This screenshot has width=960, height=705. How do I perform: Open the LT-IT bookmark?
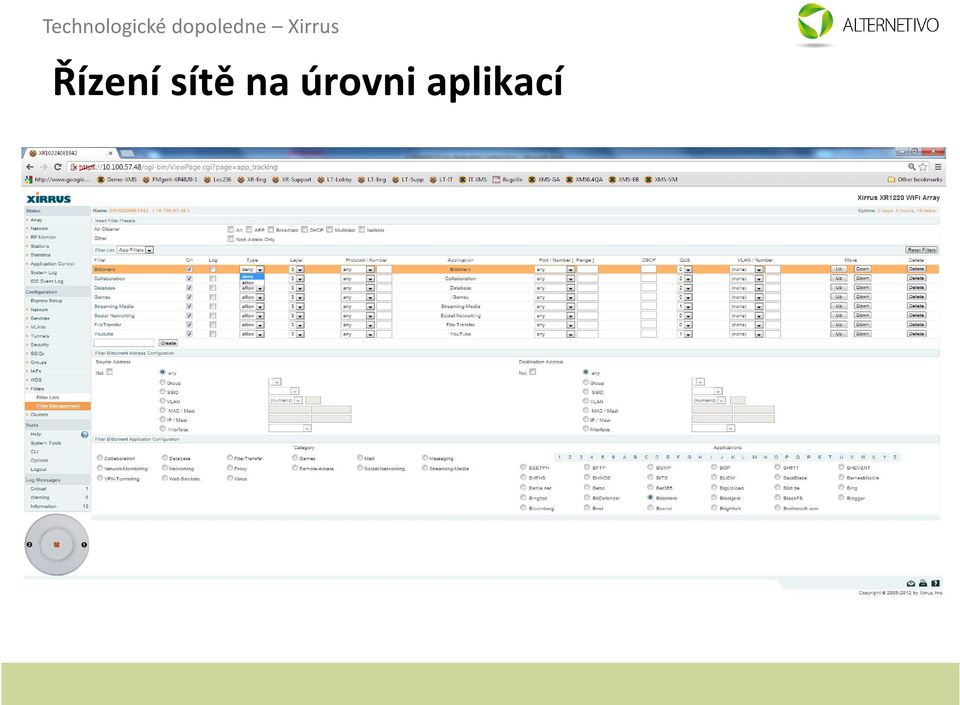click(x=441, y=180)
